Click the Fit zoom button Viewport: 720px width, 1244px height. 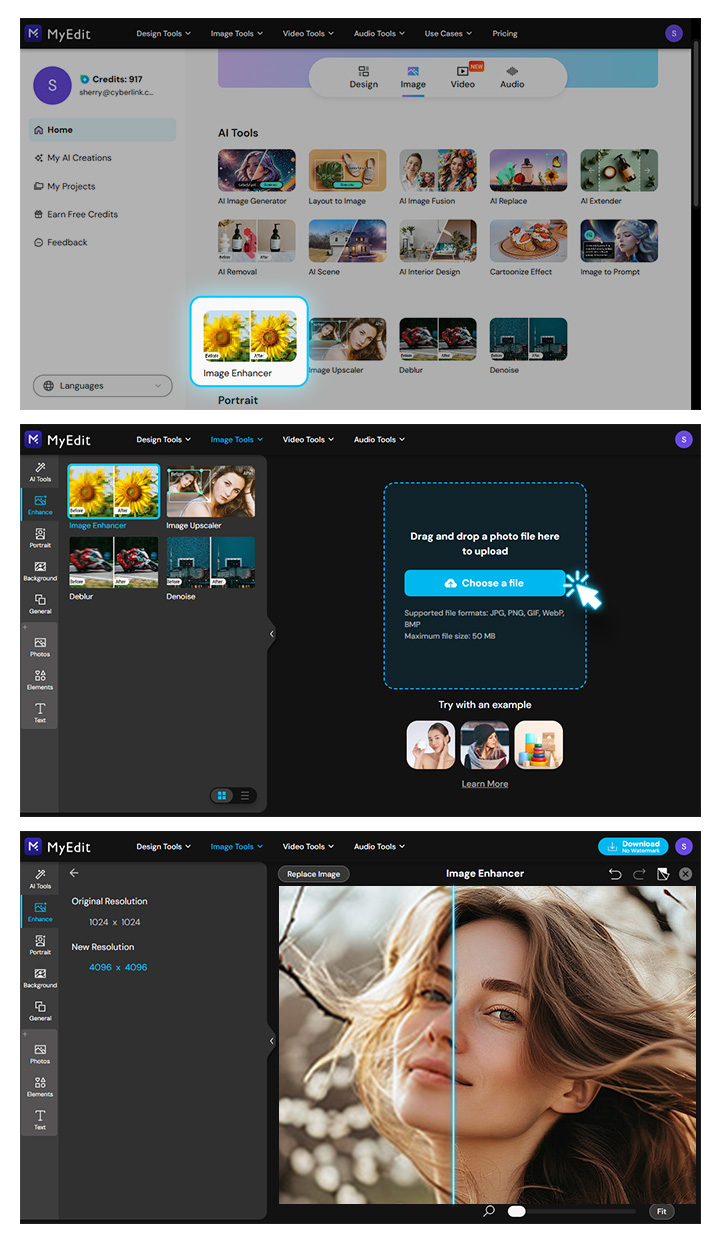[x=662, y=1211]
